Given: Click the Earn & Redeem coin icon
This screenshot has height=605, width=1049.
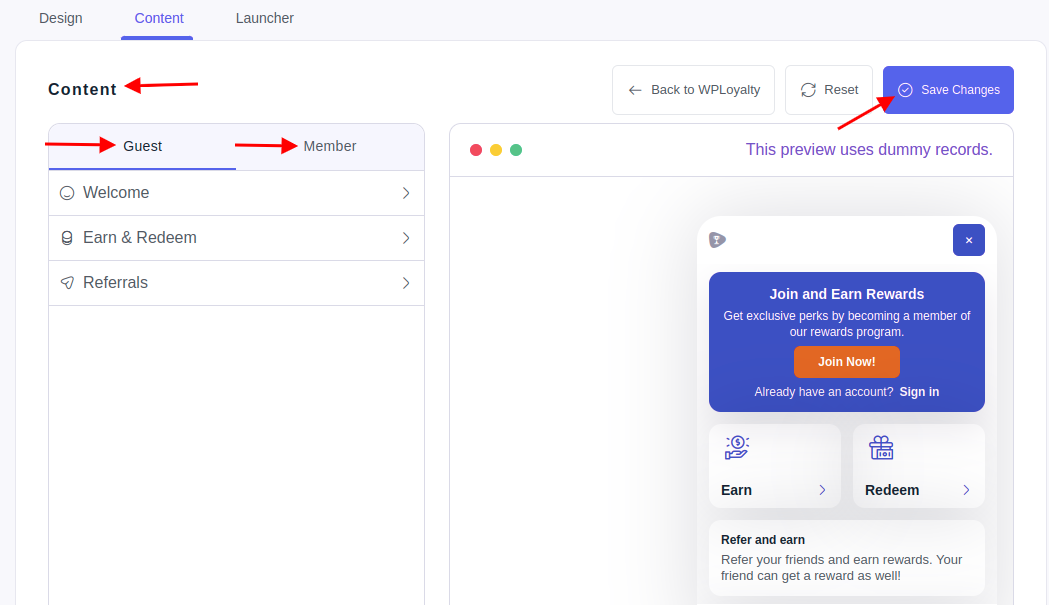Looking at the screenshot, I should coord(66,237).
